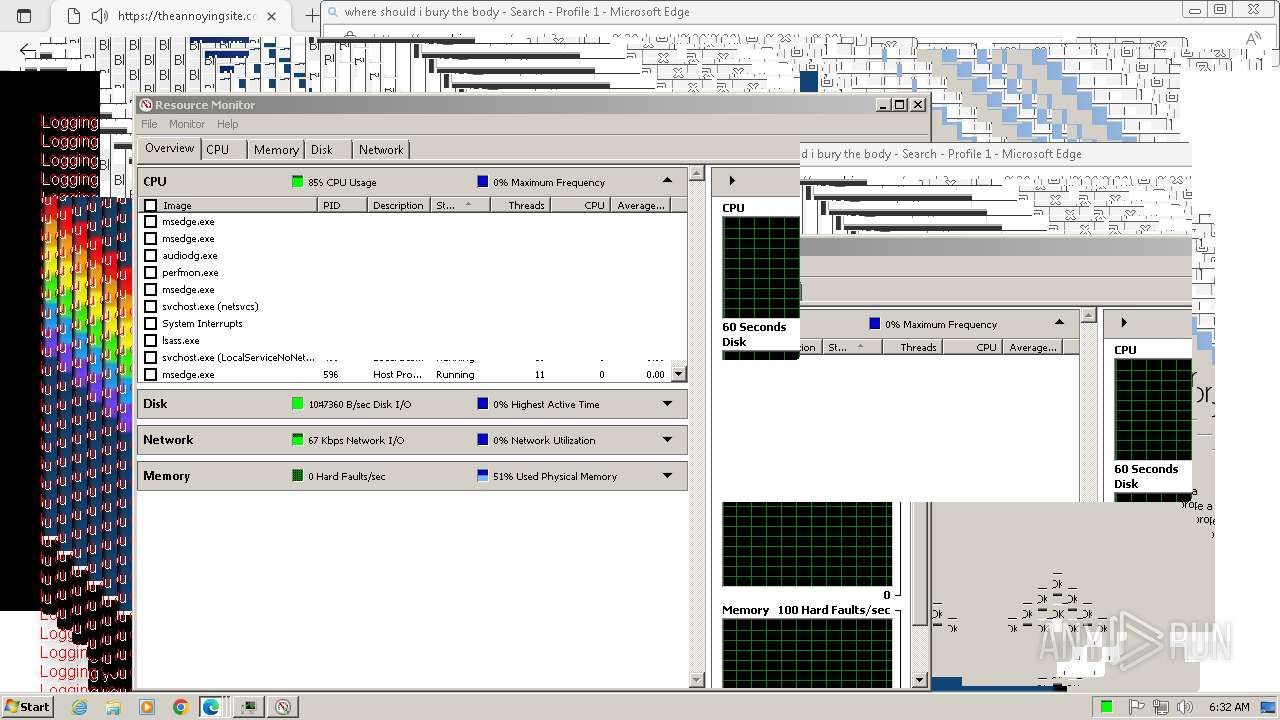Check the first msedge.exe process box
This screenshot has width=1280, height=720.
coord(151,222)
